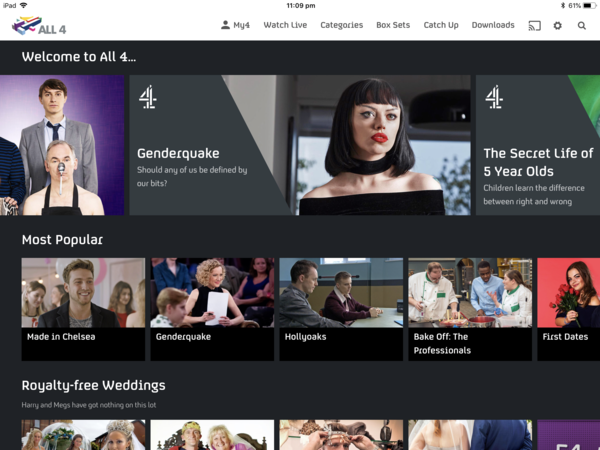Click 'Children learn the difference' description
This screenshot has width=600, height=450.
pos(534,195)
